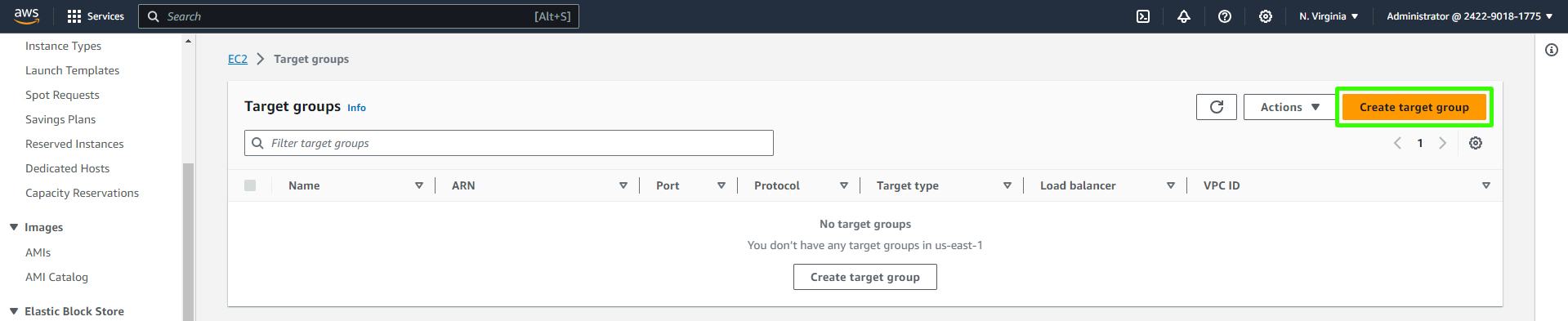Focus the Filter target groups search field

508,143
